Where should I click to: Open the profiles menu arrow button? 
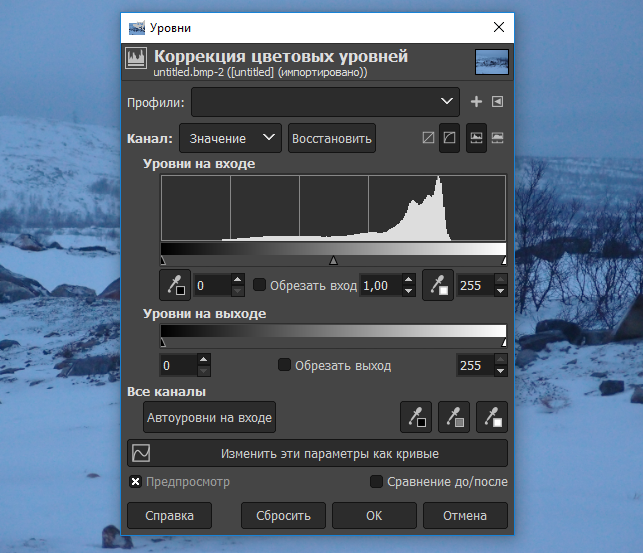497,102
